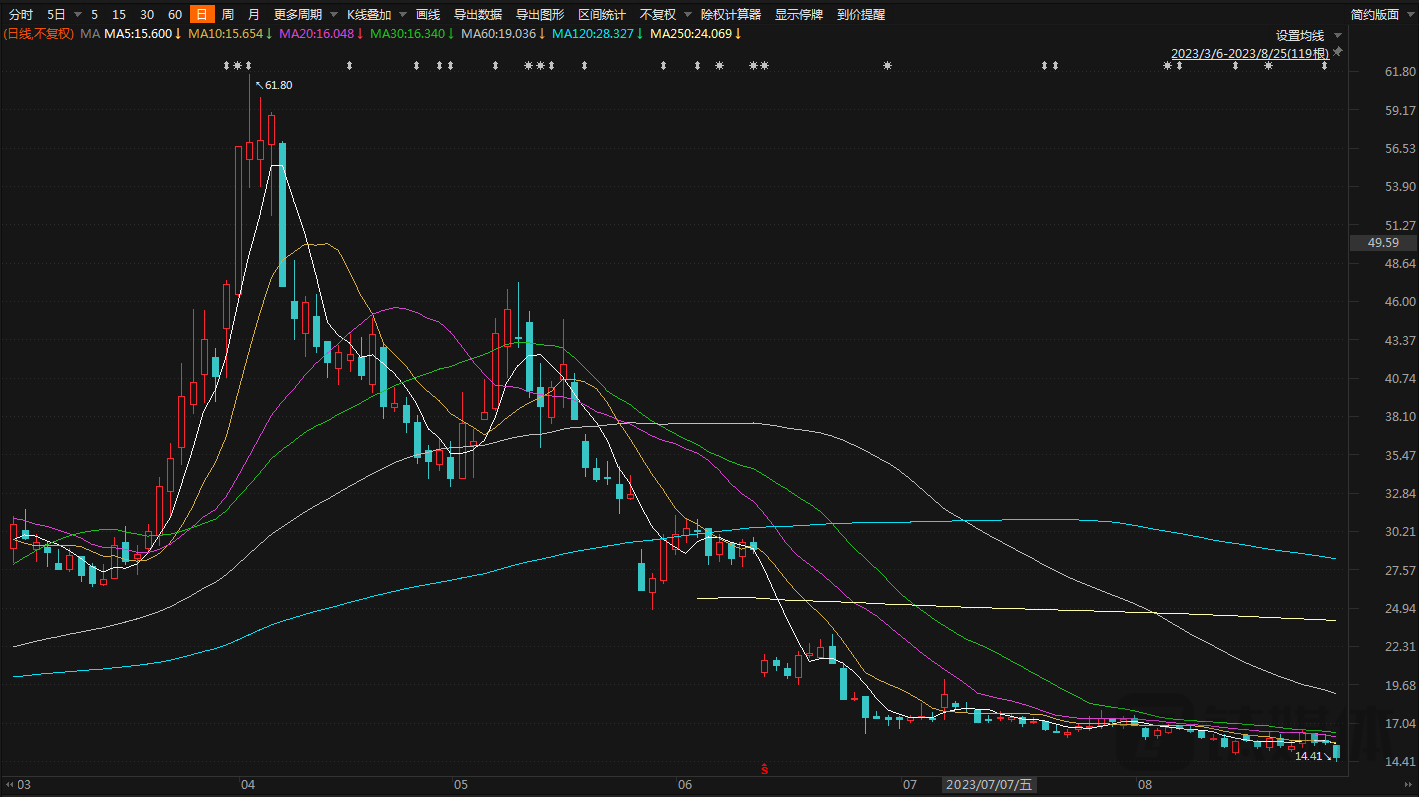Click the 导出数据 button
1419x797 pixels.
478,14
